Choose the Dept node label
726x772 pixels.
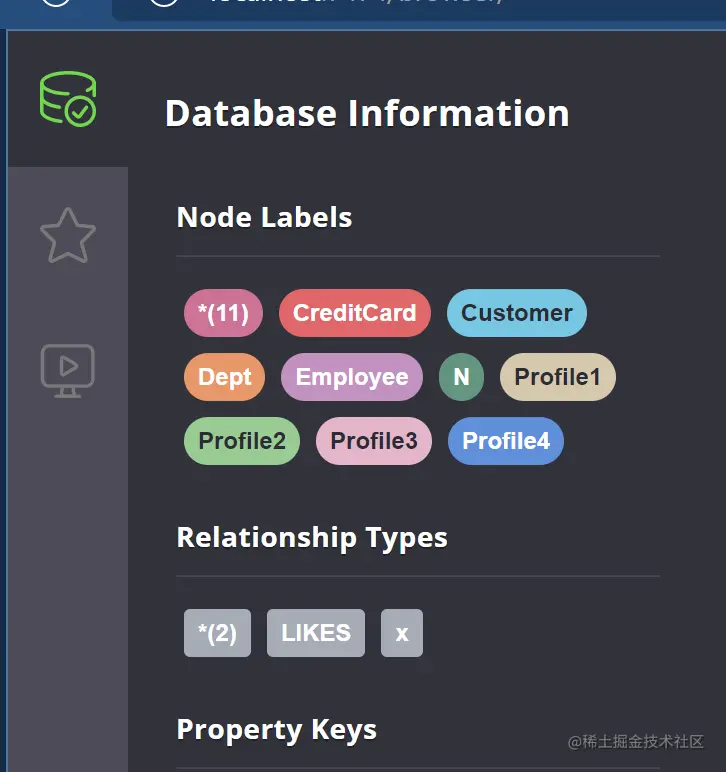point(225,377)
